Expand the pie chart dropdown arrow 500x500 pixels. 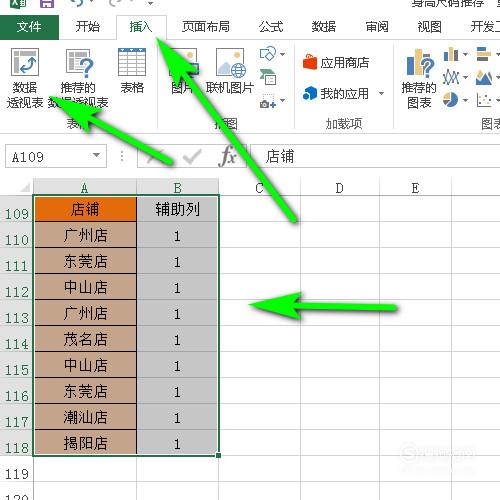coord(465,100)
